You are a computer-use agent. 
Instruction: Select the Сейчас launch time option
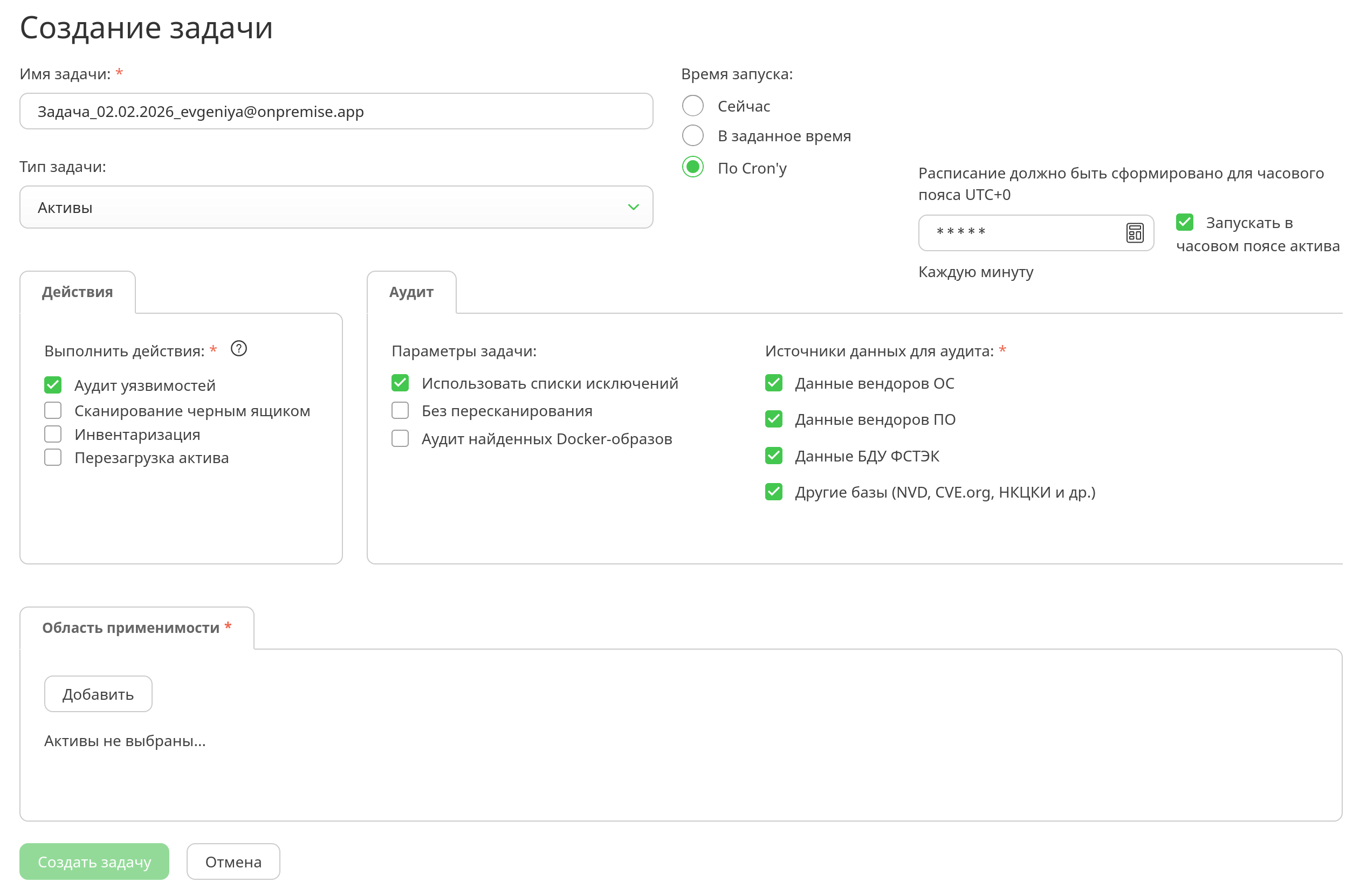[692, 106]
